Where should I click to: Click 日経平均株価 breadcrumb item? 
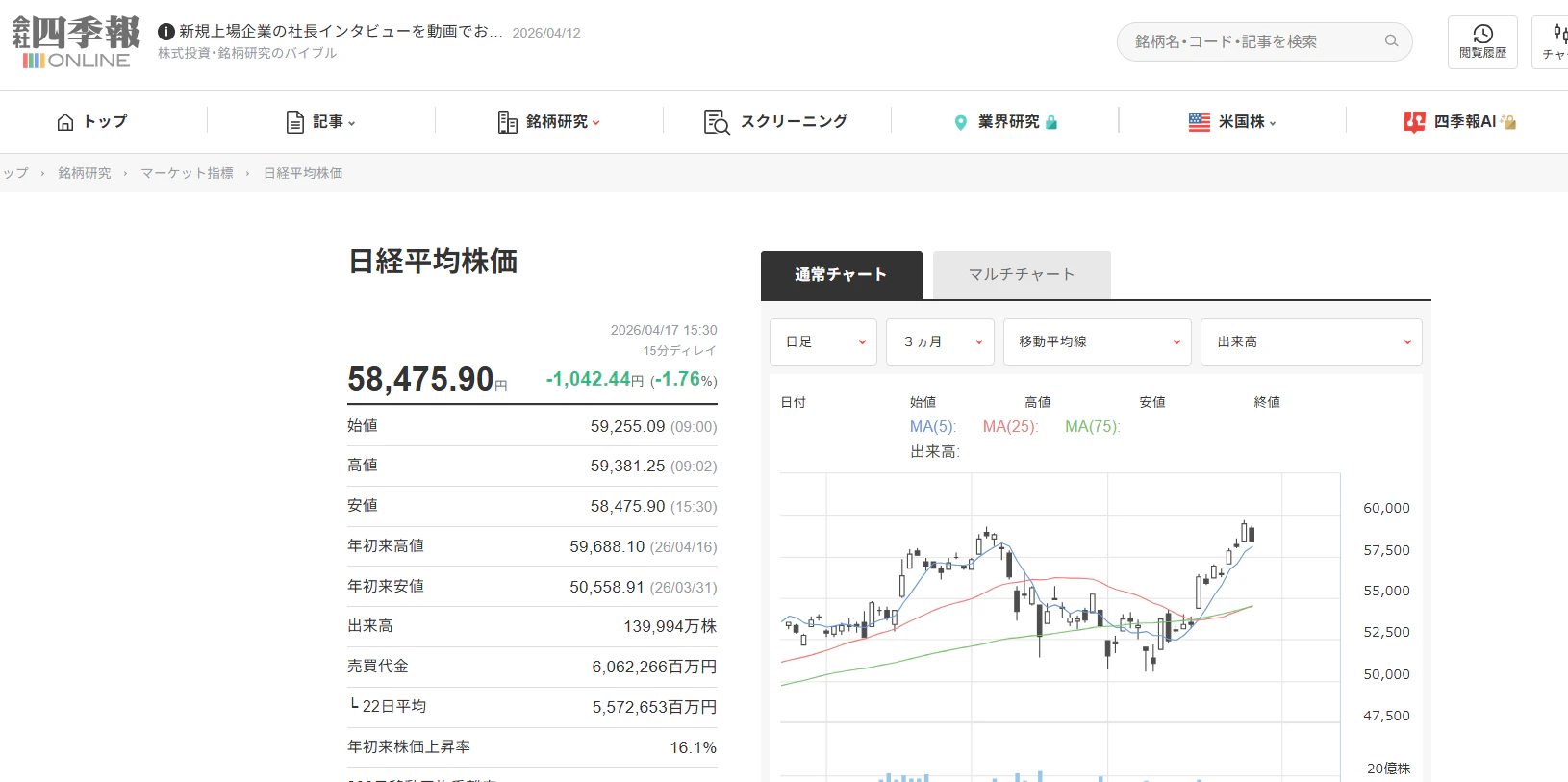click(303, 173)
